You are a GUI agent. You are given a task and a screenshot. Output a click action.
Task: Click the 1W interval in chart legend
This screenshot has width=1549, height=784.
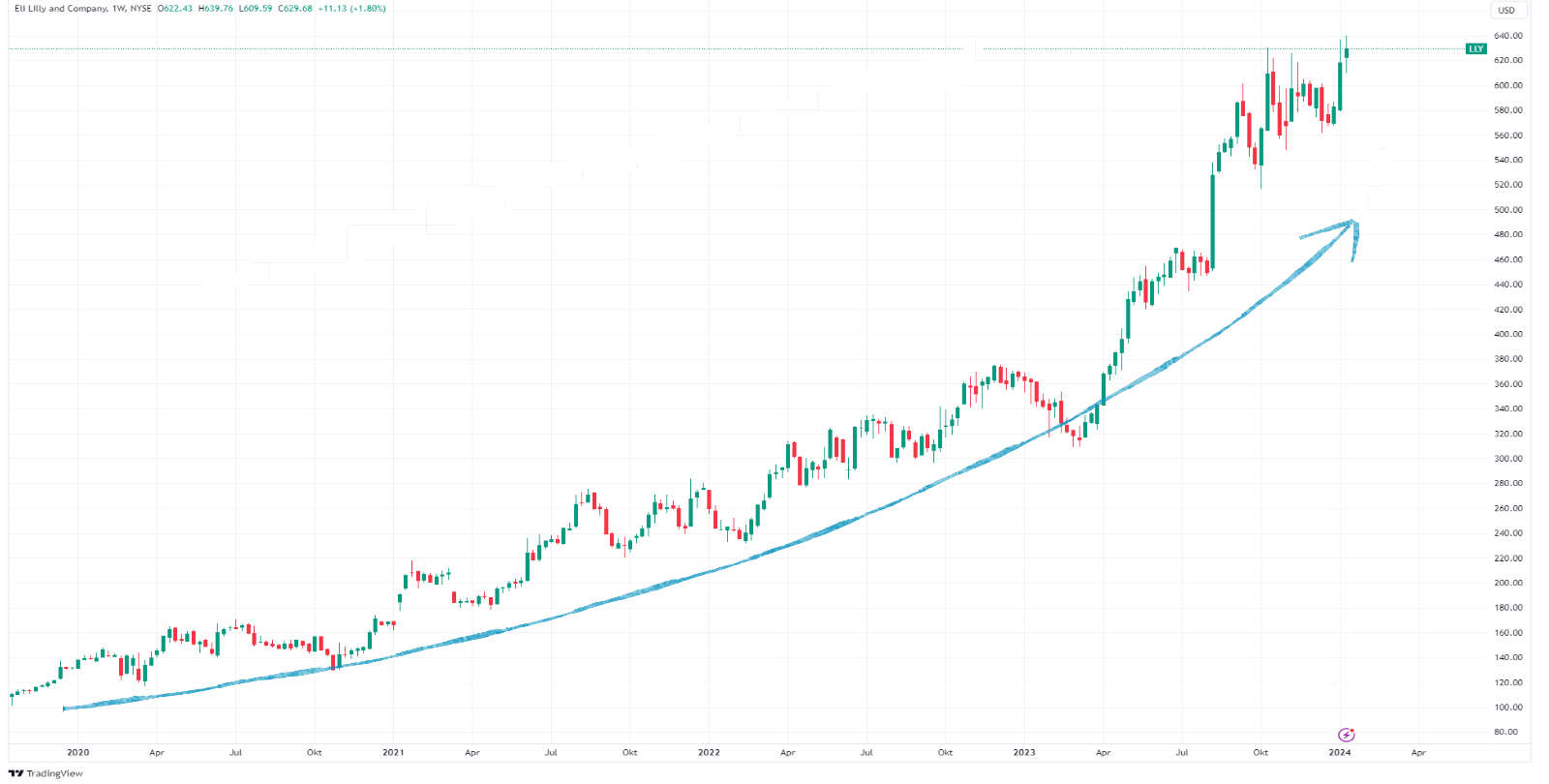[118, 9]
